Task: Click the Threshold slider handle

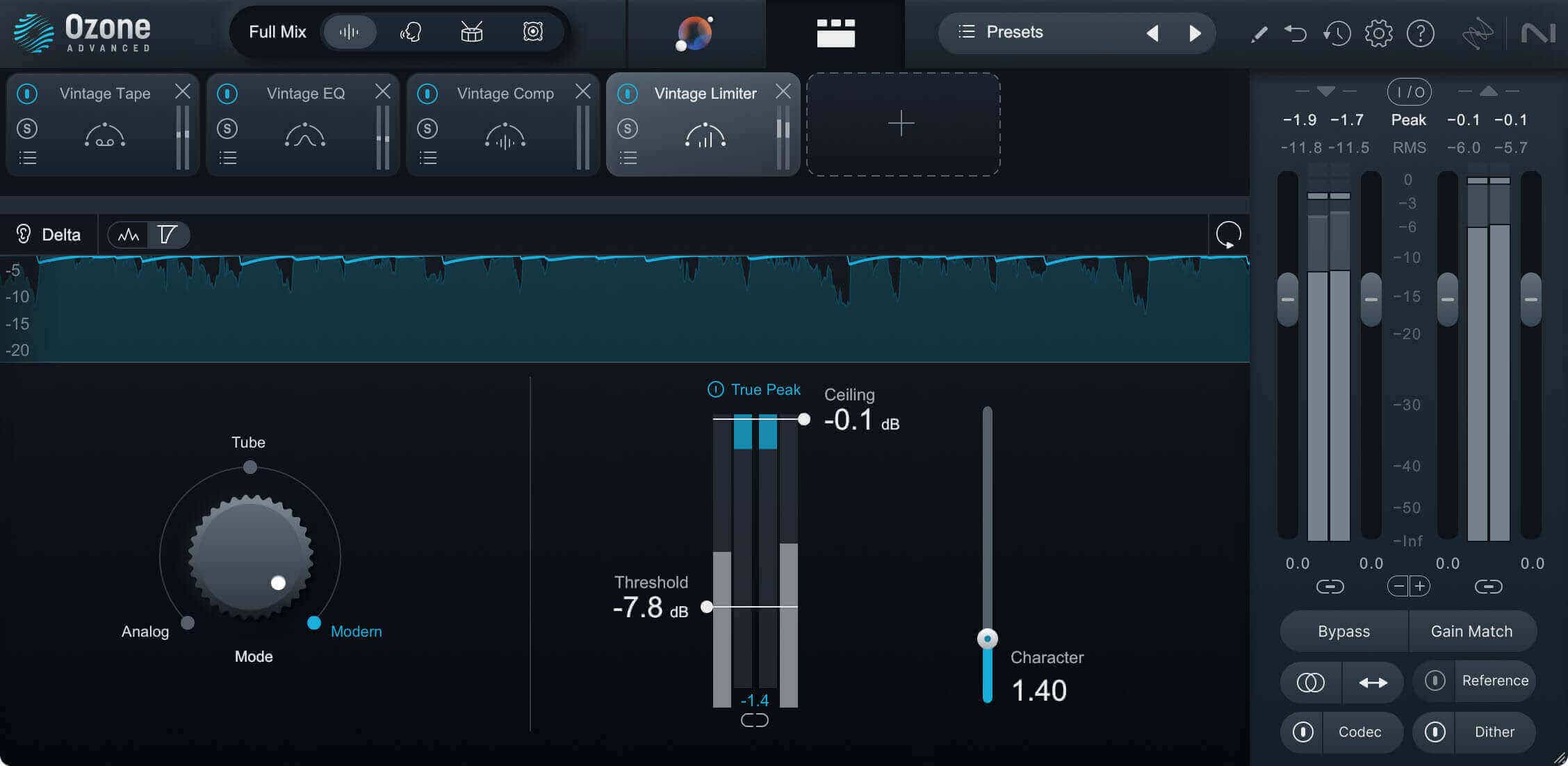Action: (x=707, y=607)
